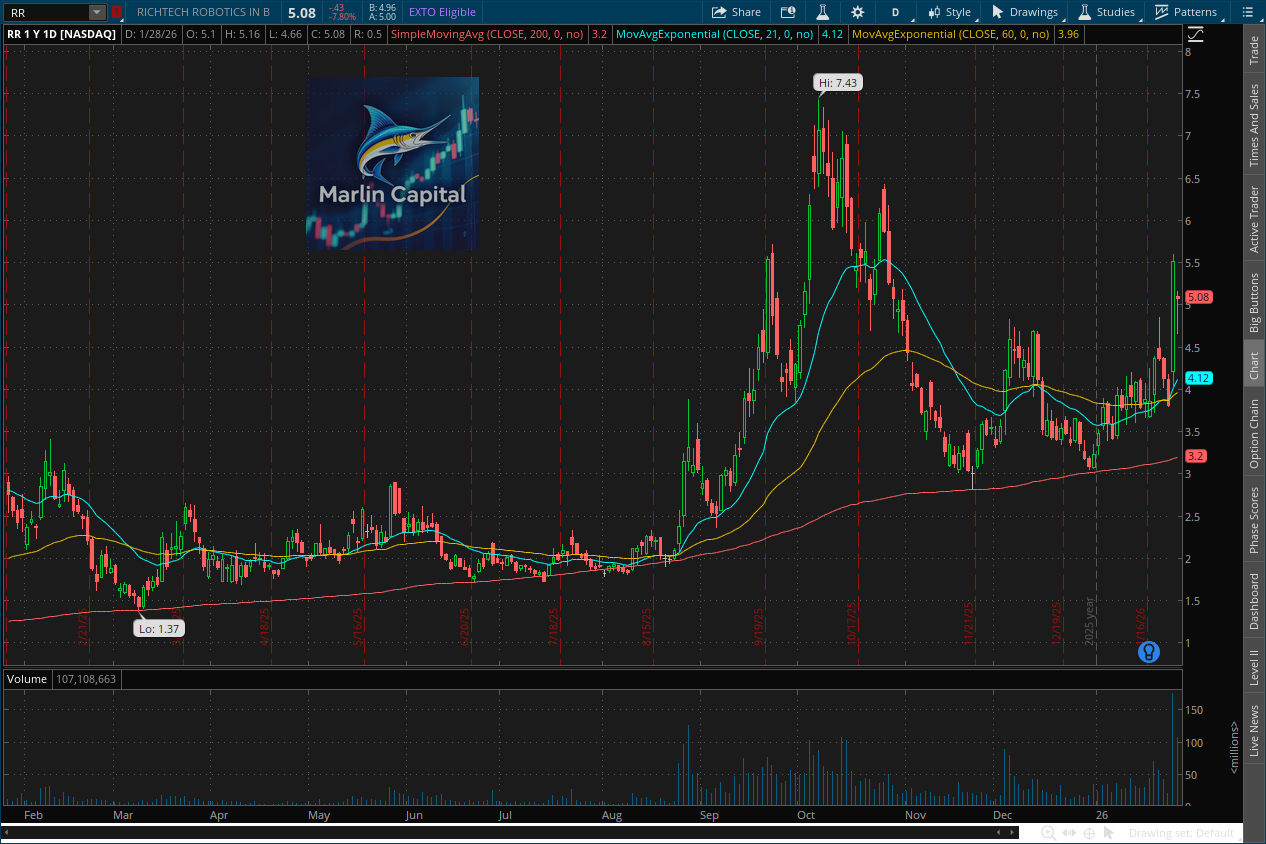Click the Share icon button
1266x844 pixels.
coord(736,12)
